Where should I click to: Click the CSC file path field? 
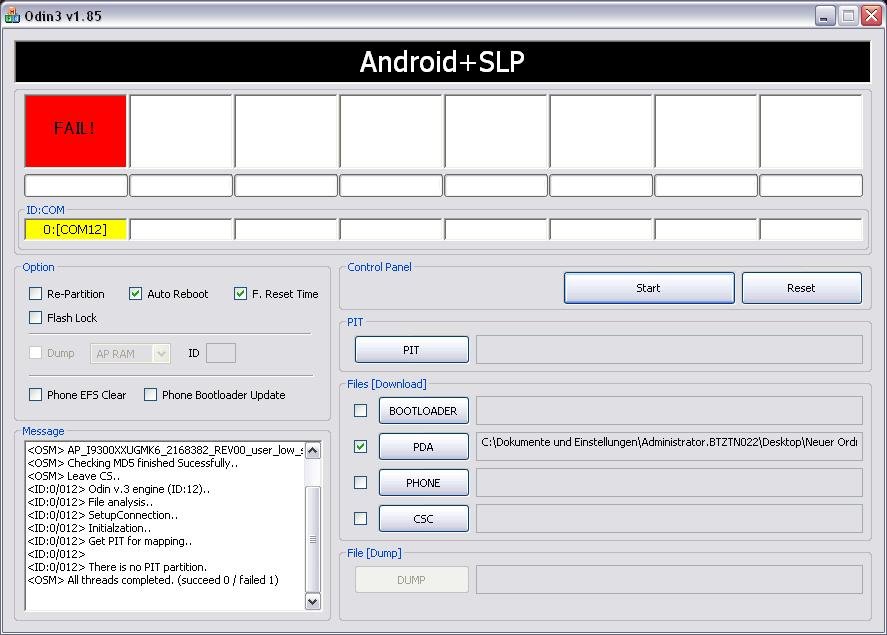[669, 519]
